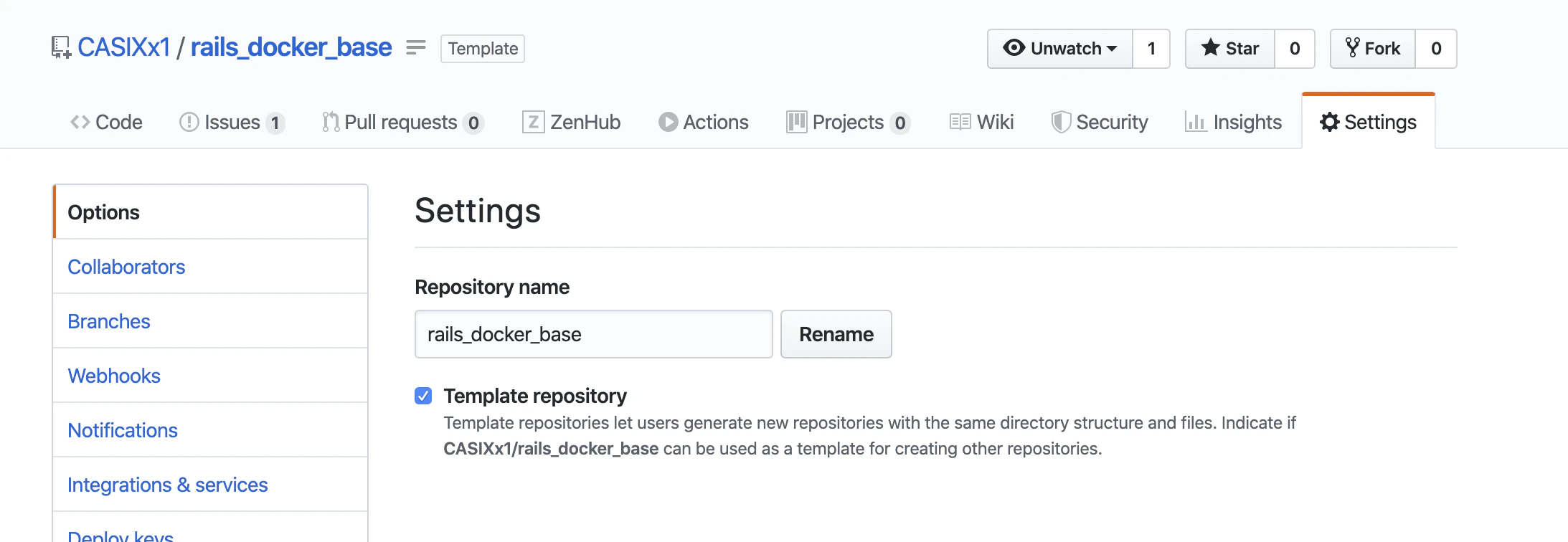Click the Template repository label text
Viewport: 1568px width, 542px height.
535,396
